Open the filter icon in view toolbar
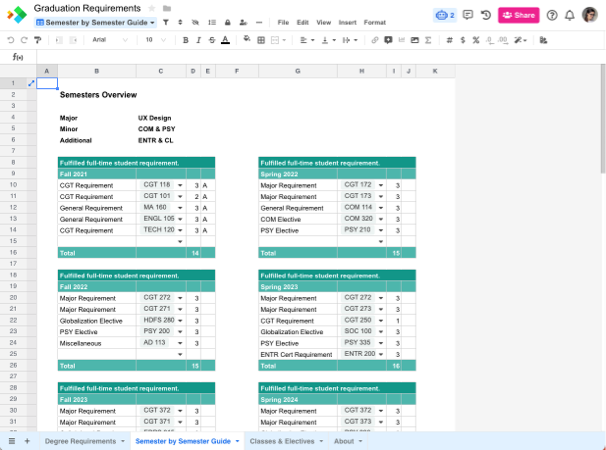The width and height of the screenshot is (606, 450). point(165,22)
